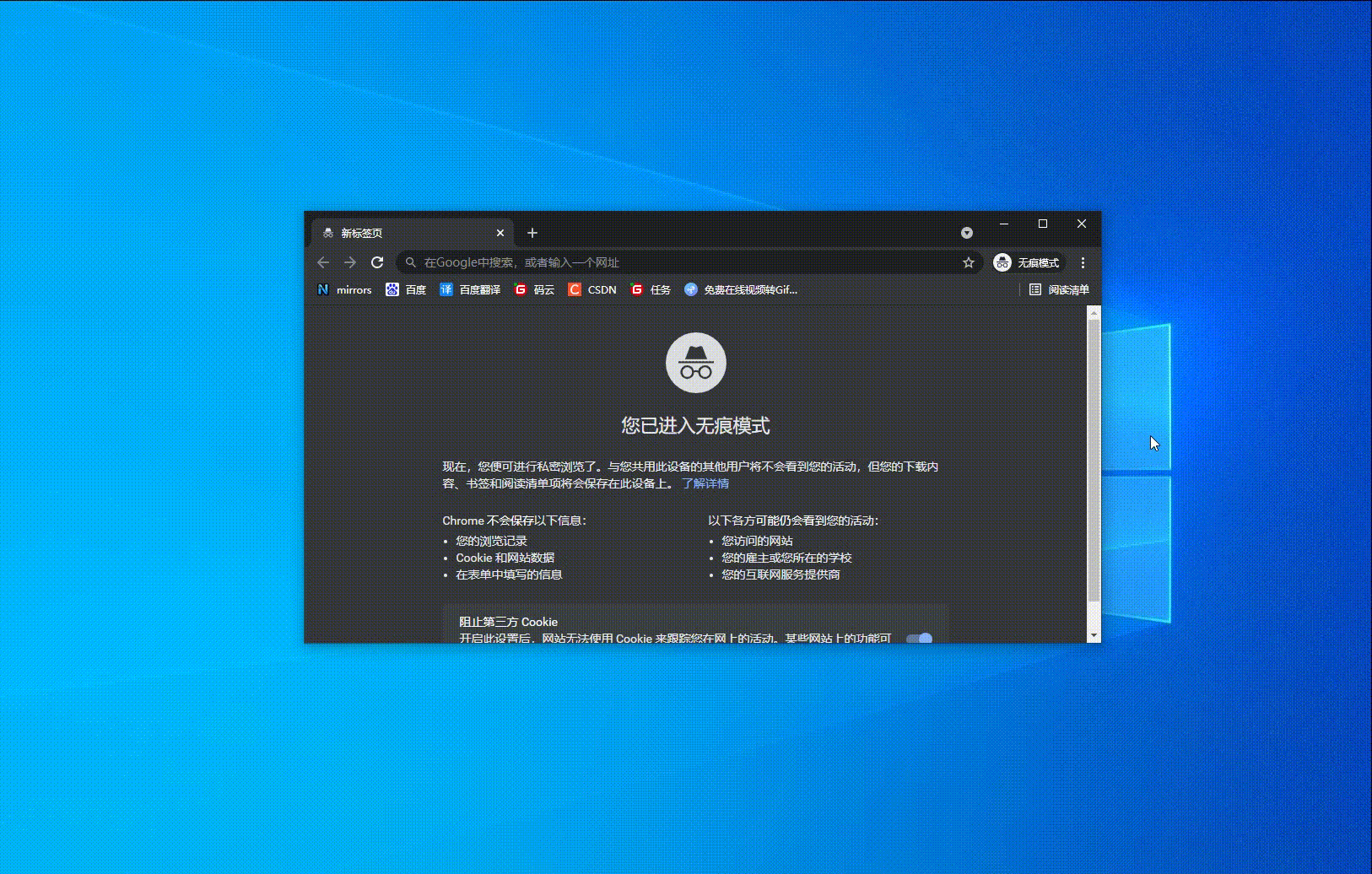Click the 在表单中填写的信息 list item
1372x874 pixels.
coord(509,575)
